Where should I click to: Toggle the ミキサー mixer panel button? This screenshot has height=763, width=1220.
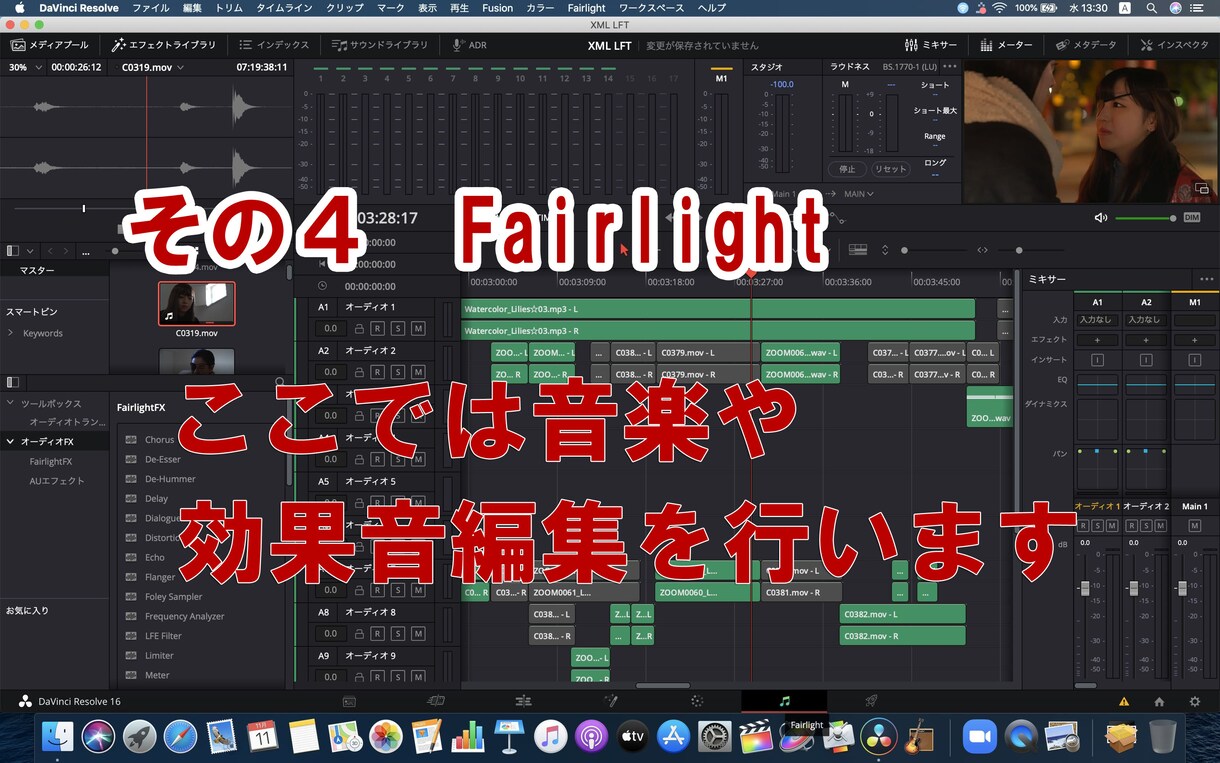(931, 45)
